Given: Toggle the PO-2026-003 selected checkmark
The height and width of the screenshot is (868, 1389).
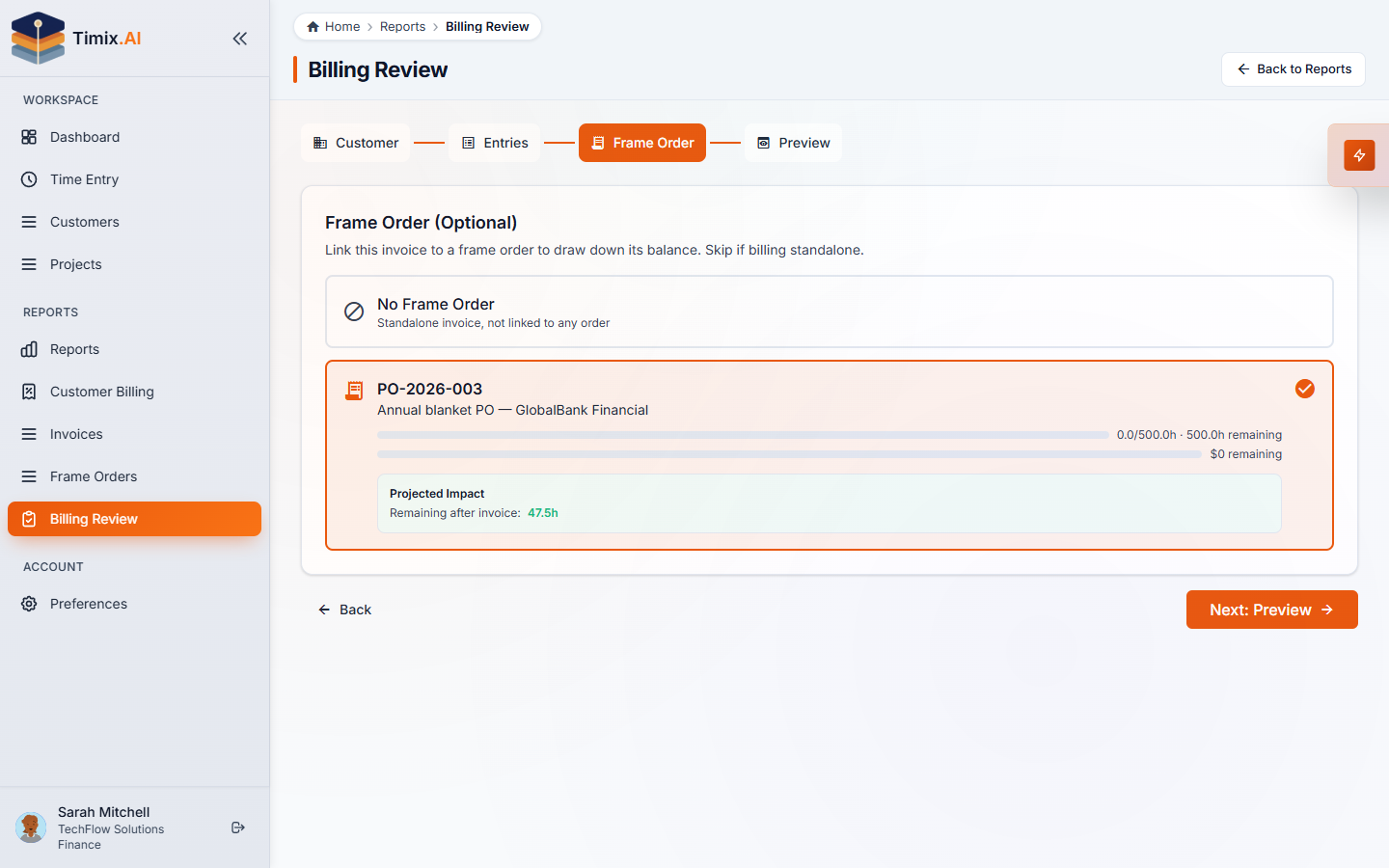Looking at the screenshot, I should pyautogui.click(x=1305, y=389).
